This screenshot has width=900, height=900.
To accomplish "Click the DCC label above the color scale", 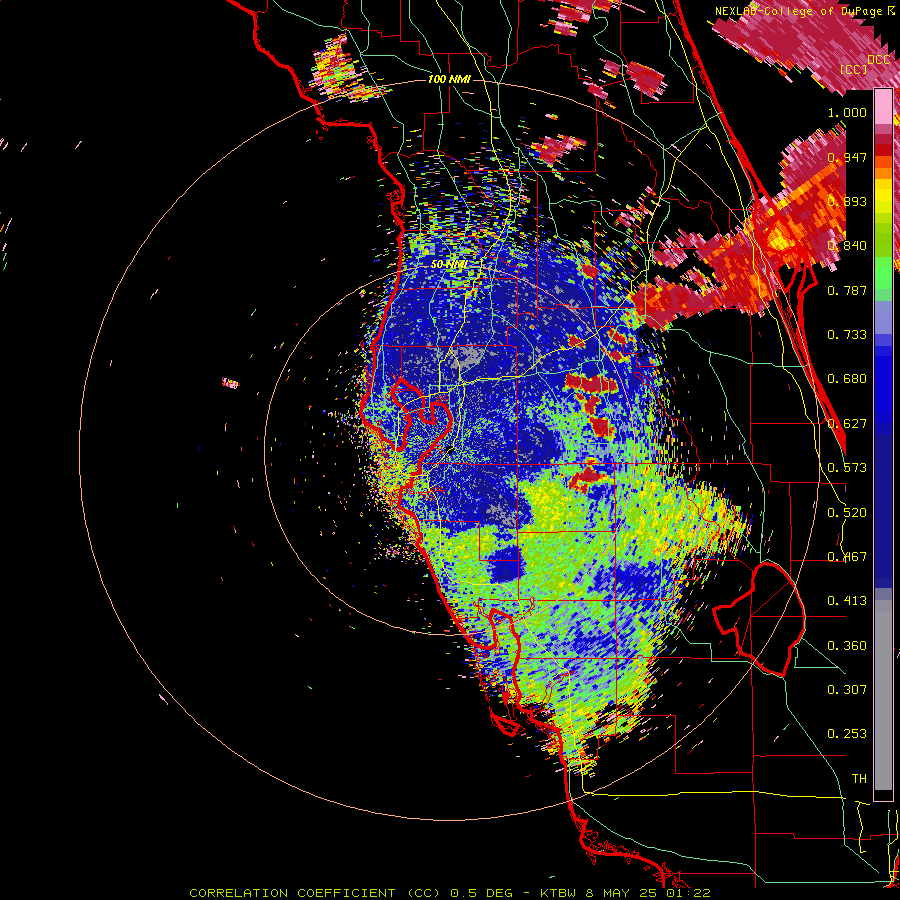I will click(x=878, y=59).
